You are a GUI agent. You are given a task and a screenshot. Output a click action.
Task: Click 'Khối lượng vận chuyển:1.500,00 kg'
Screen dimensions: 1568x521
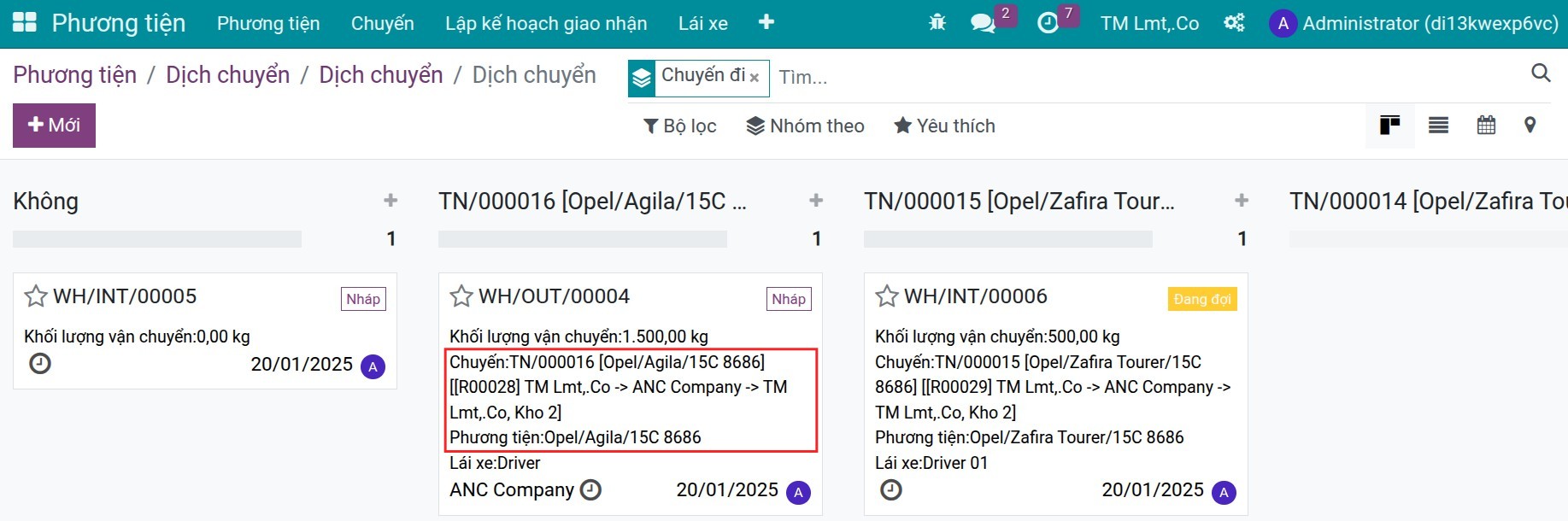579,337
